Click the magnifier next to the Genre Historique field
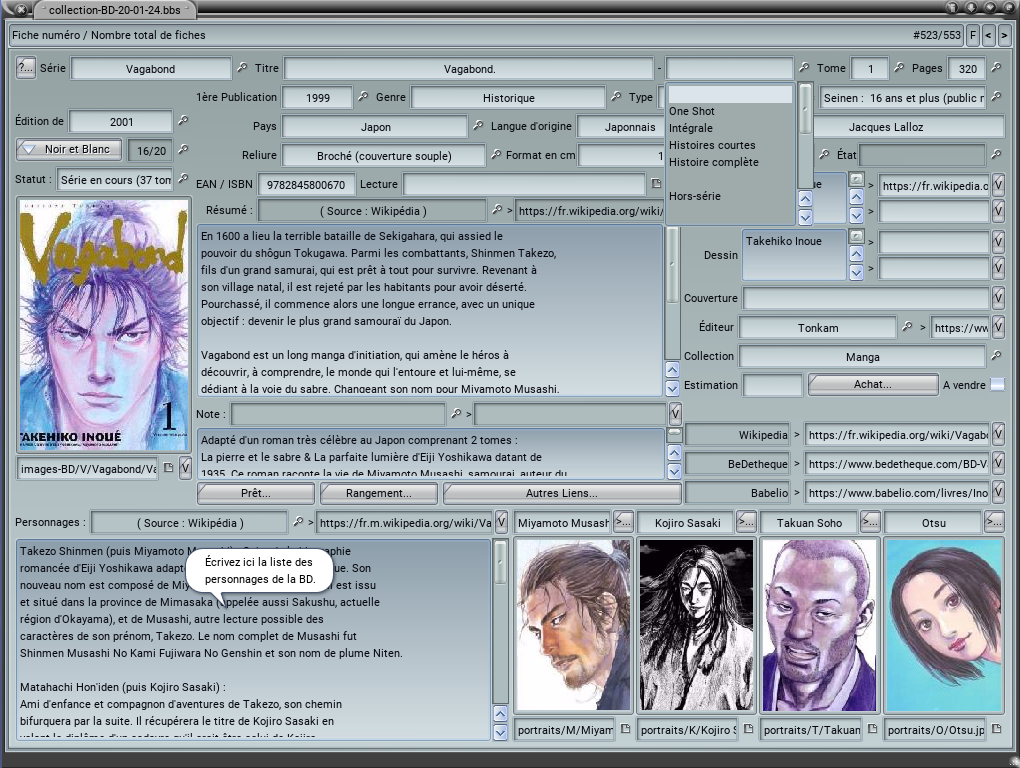Screen dimensions: 1020x768 tap(615, 97)
